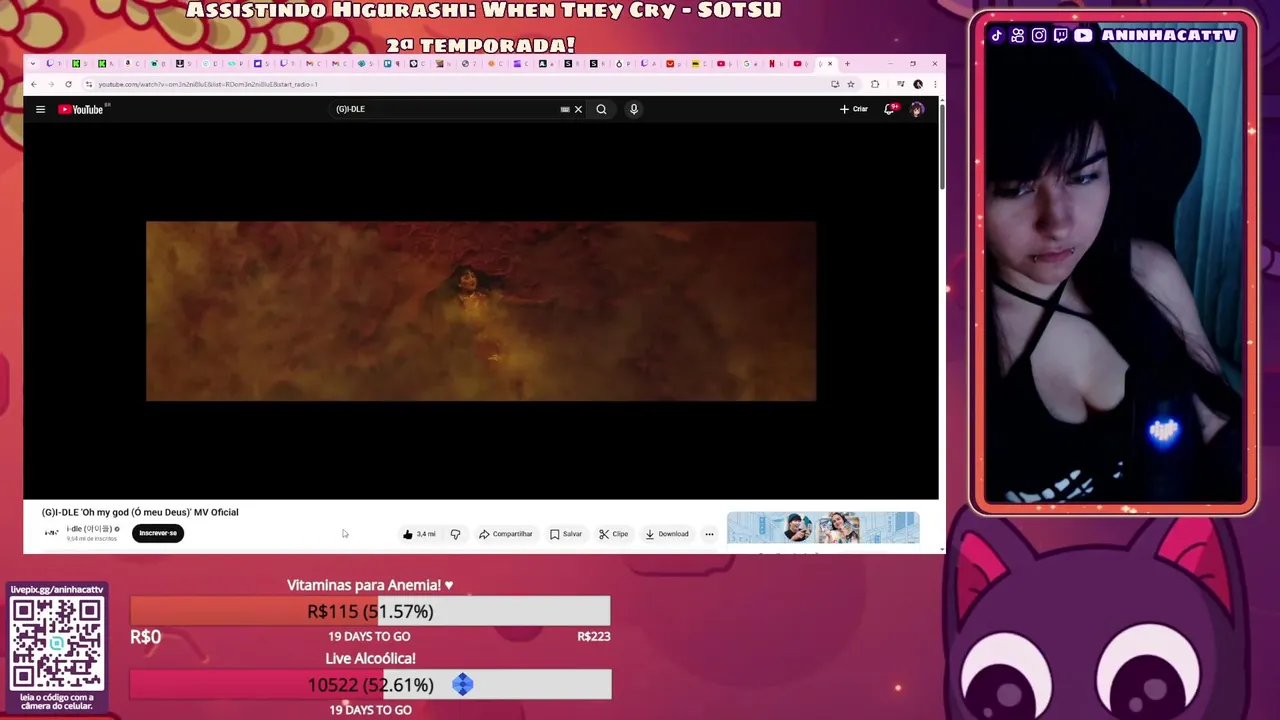Select the video title text

140,512
